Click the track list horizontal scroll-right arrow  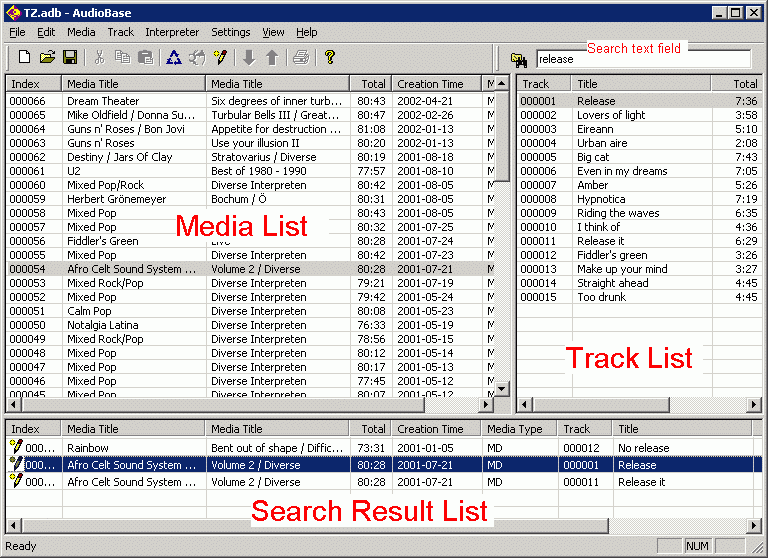[x=754, y=405]
